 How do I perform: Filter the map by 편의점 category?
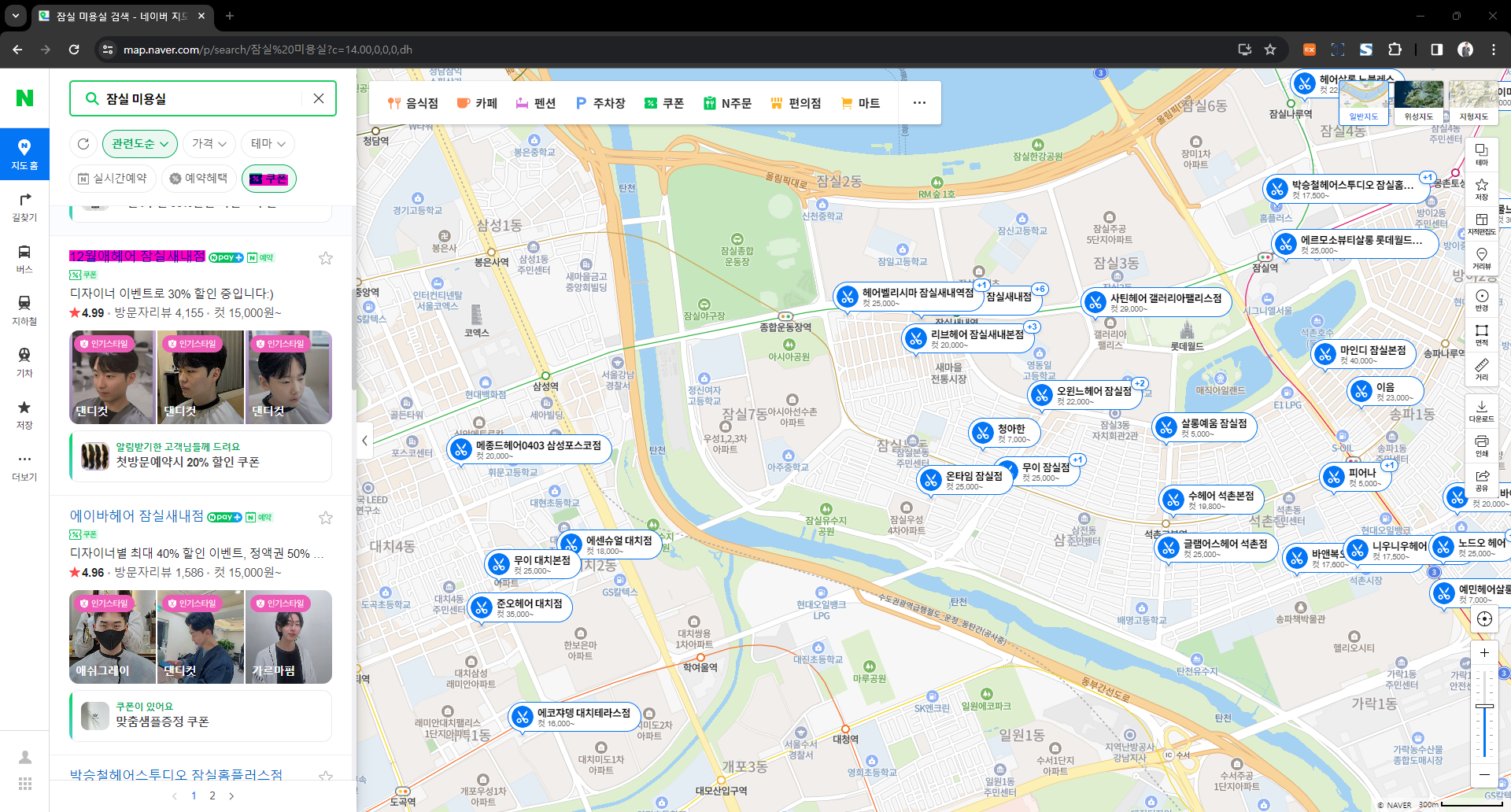click(x=796, y=103)
